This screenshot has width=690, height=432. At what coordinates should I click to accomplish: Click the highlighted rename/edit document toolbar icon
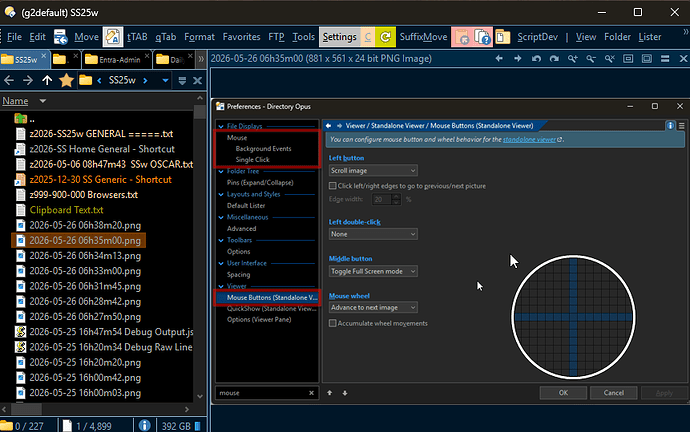pyautogui.click(x=113, y=37)
